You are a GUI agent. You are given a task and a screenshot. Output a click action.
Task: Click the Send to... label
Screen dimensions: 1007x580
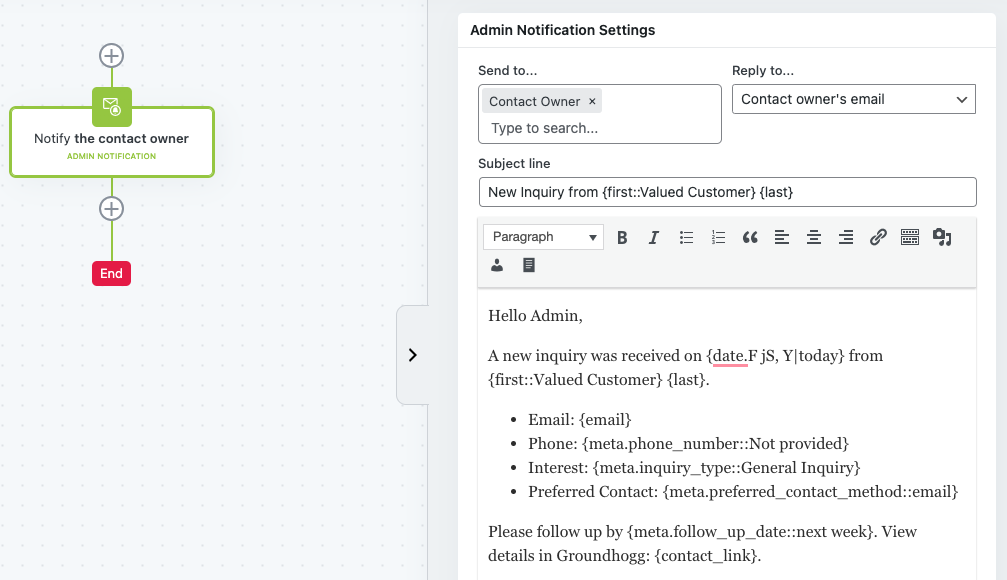pos(507,71)
